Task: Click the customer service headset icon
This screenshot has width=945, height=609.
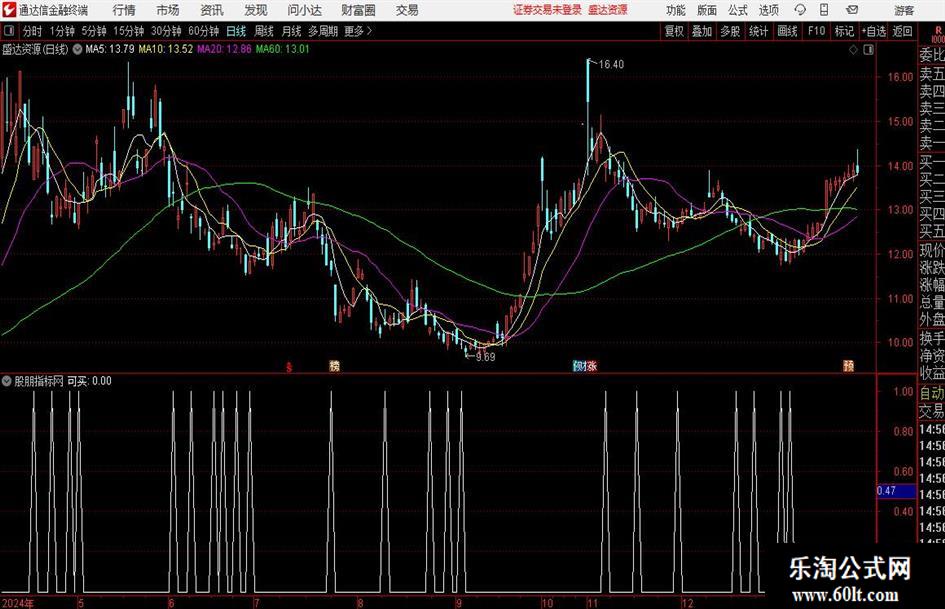Action: 800,10
